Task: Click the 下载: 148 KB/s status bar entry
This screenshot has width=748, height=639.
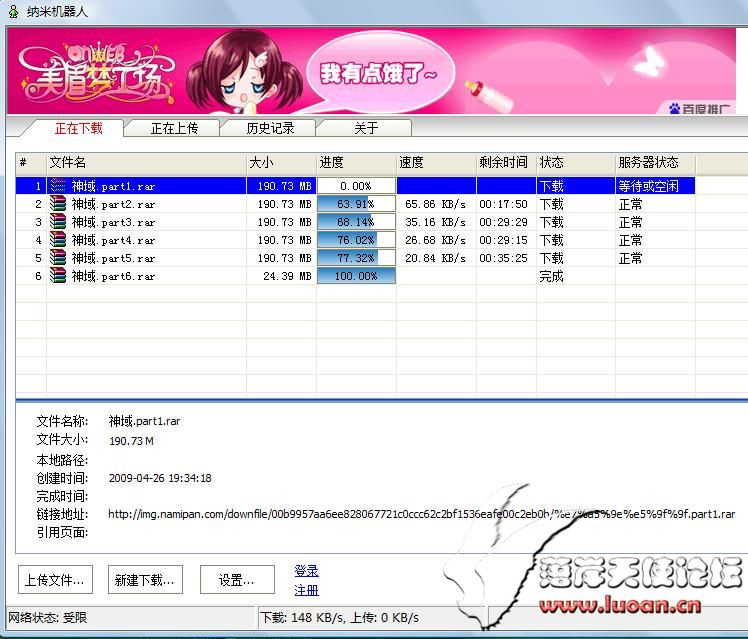Action: pyautogui.click(x=340, y=618)
